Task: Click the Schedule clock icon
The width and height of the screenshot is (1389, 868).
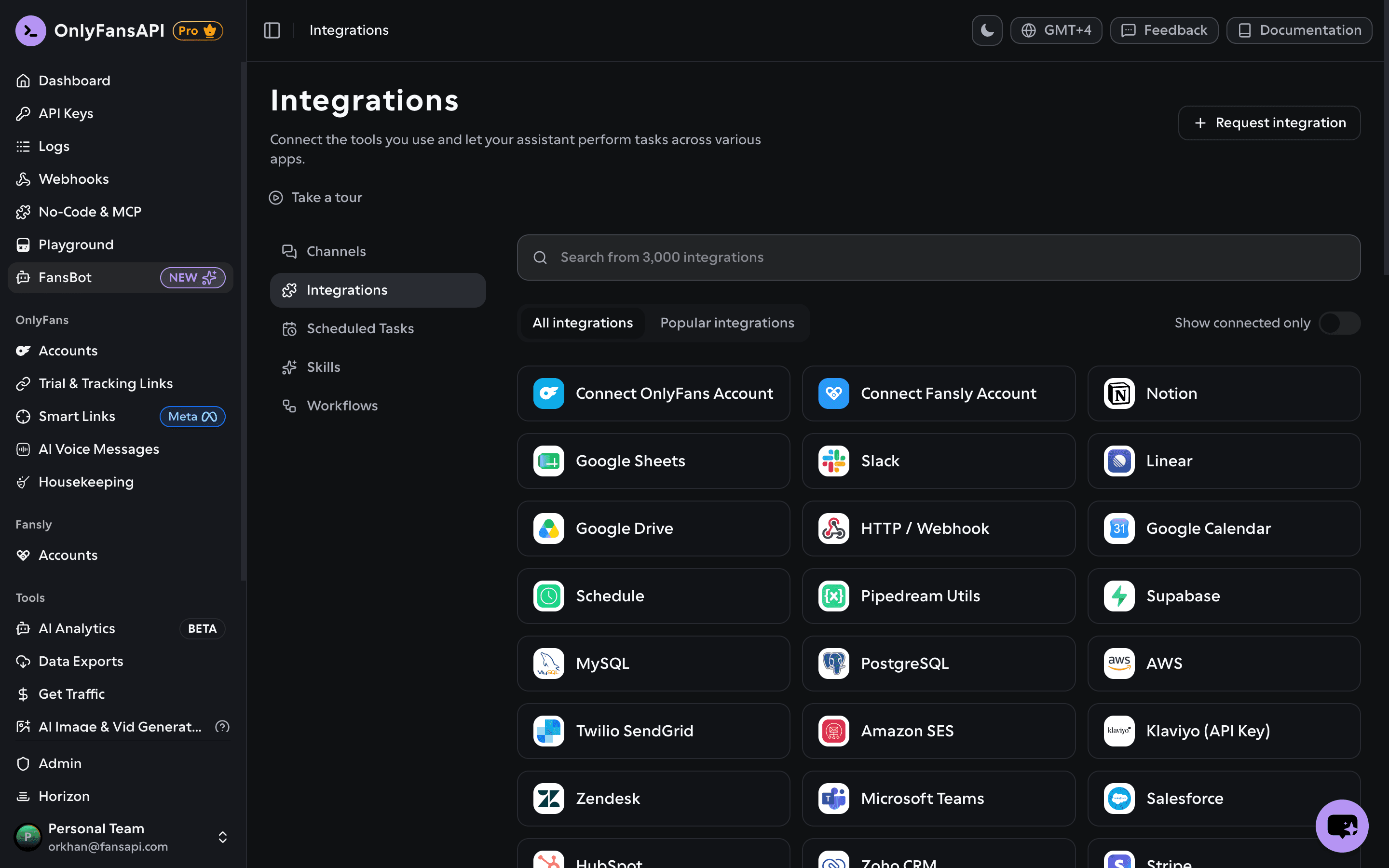Action: 548,596
